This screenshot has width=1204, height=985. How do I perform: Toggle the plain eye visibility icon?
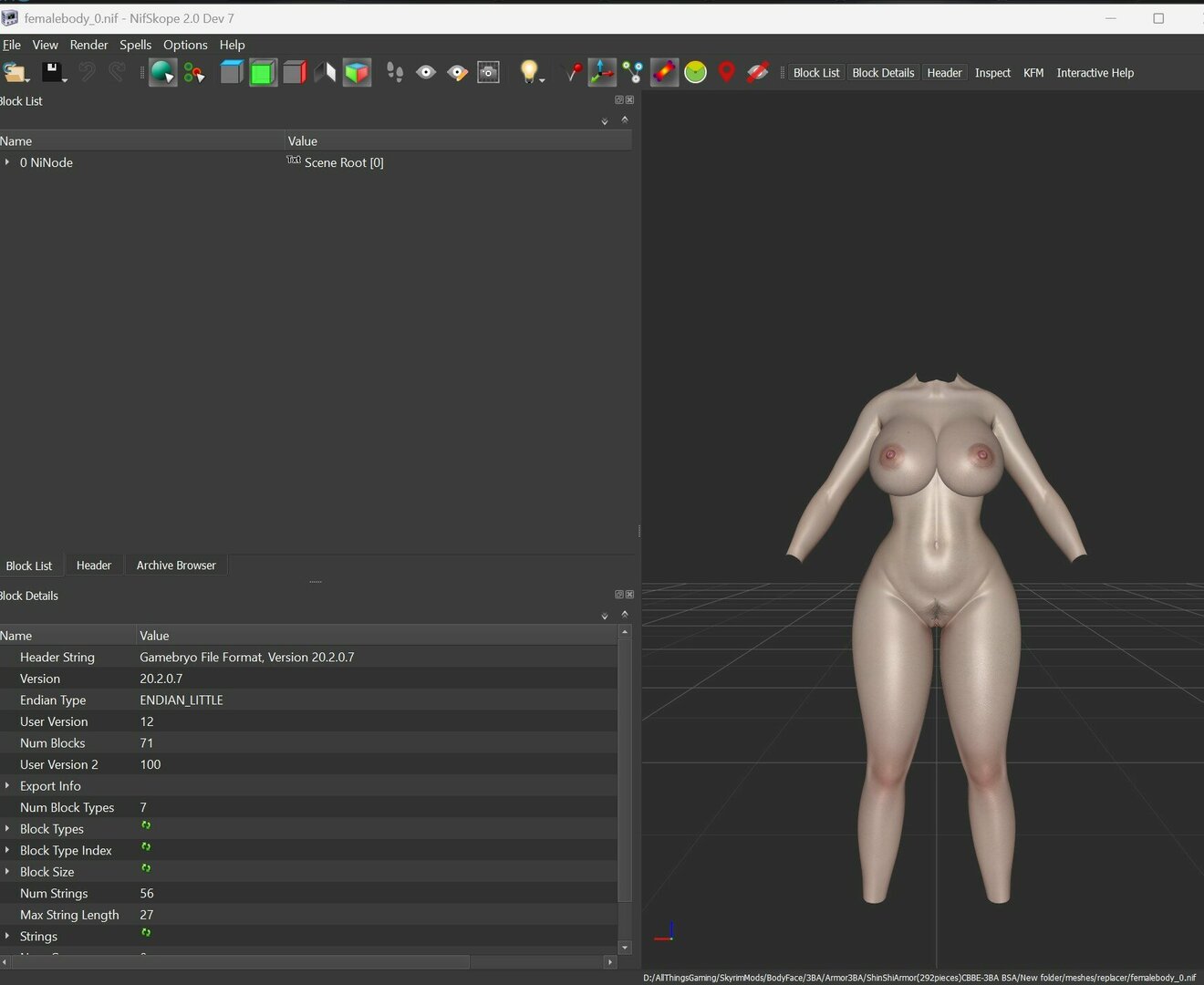(x=426, y=73)
